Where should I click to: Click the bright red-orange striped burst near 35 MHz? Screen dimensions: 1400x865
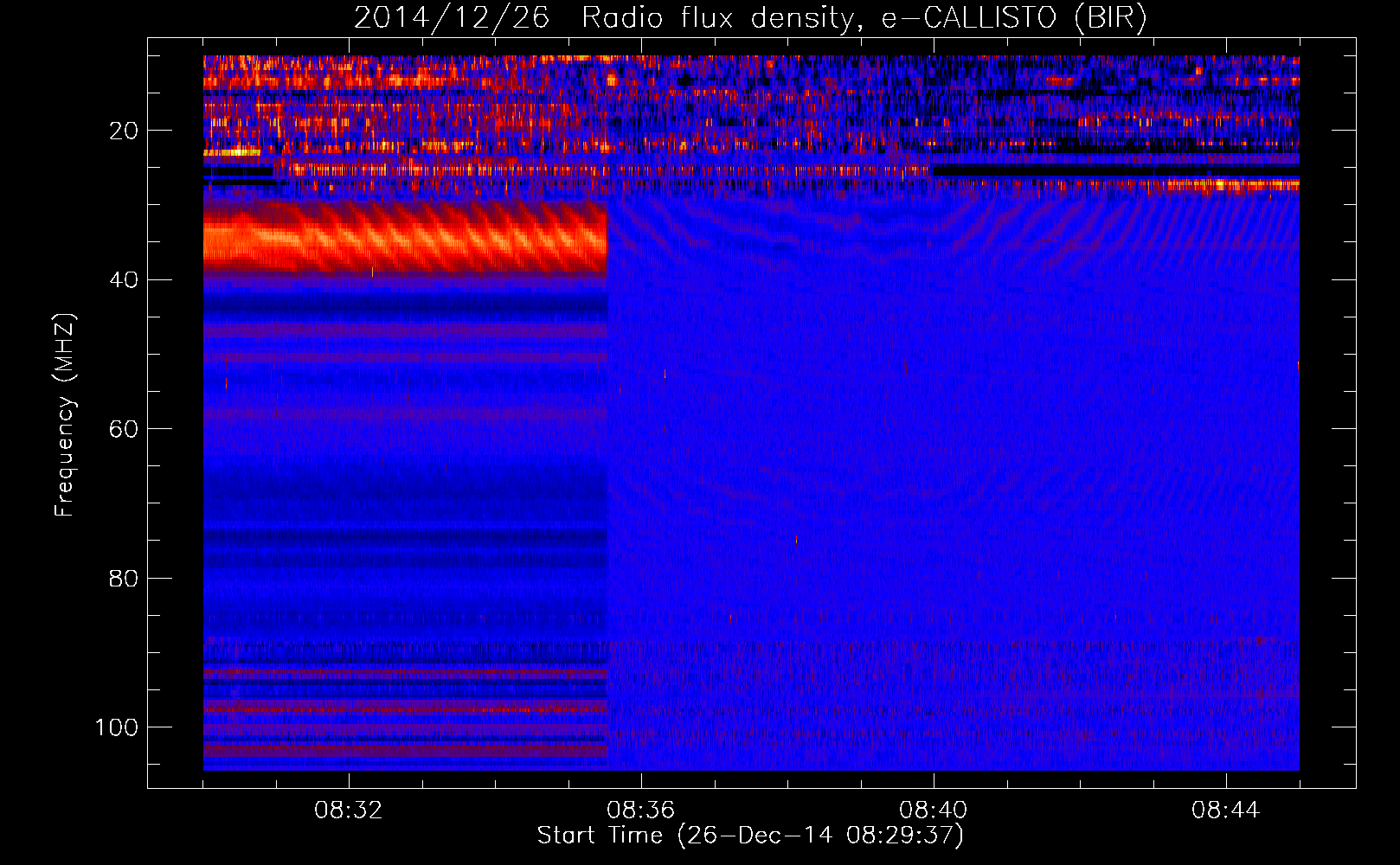[x=406, y=238]
